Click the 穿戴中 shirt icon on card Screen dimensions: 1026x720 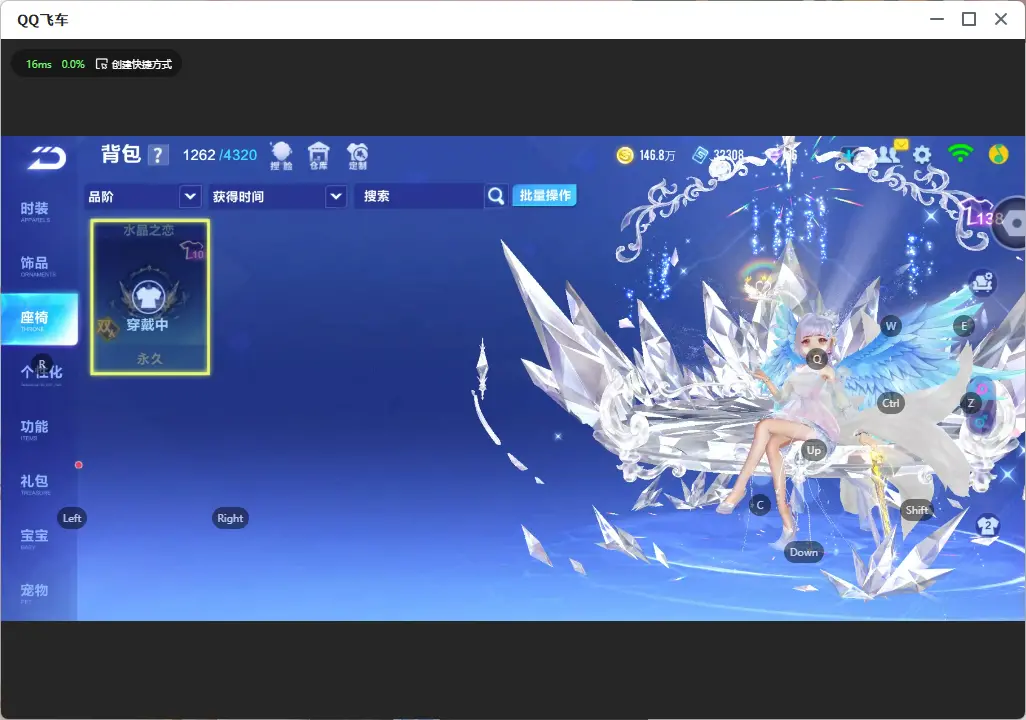tap(149, 297)
